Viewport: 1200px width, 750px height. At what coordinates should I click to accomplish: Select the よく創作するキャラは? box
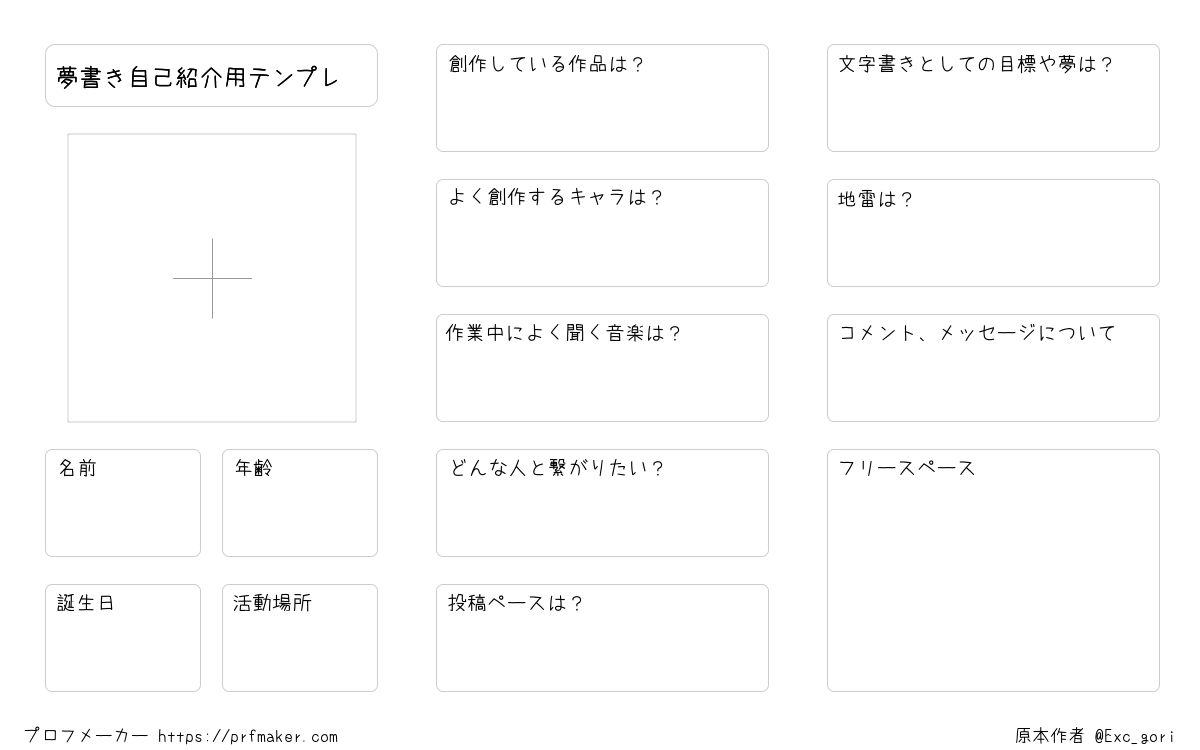[x=602, y=233]
